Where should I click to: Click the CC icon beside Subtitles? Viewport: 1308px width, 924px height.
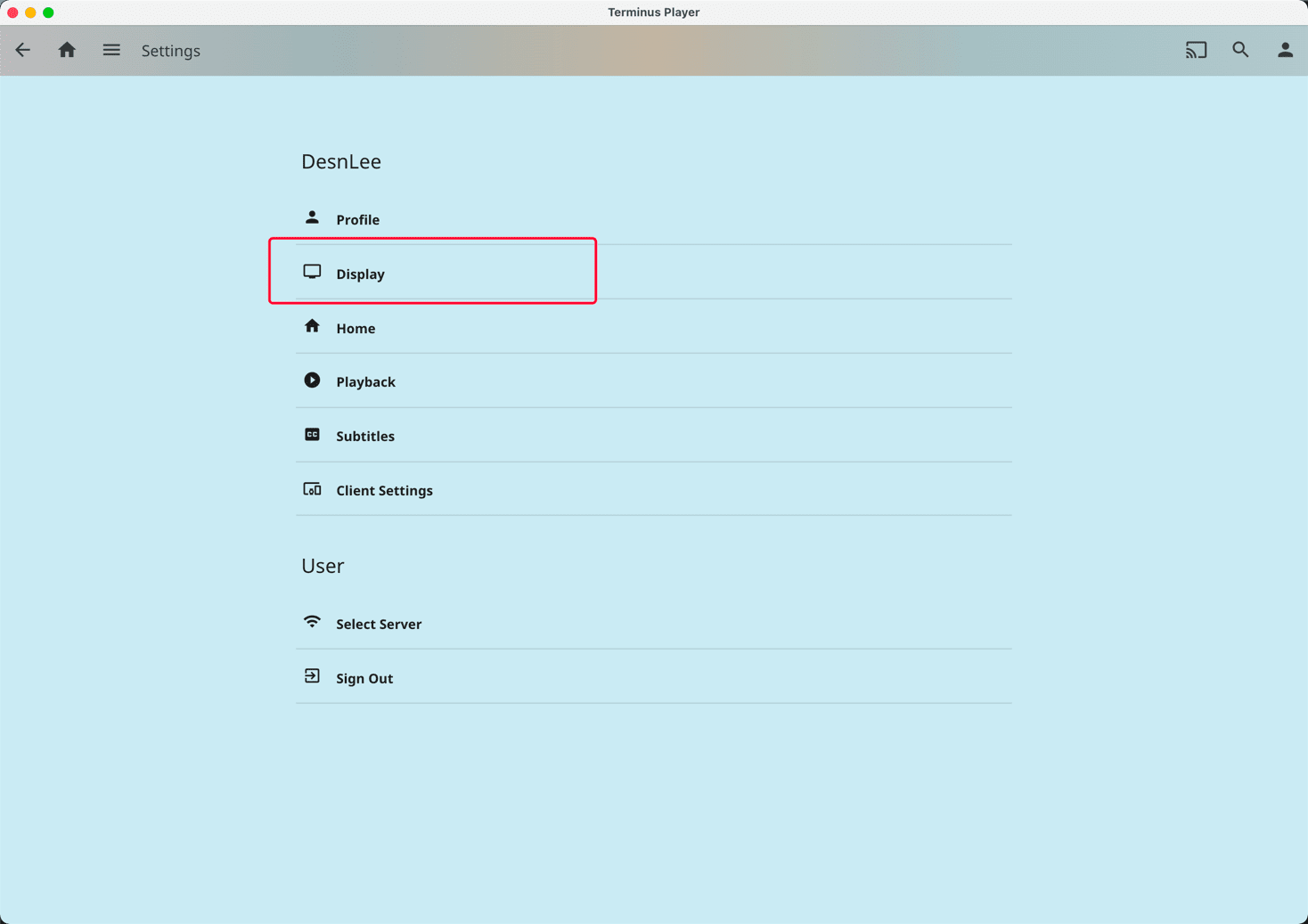[x=312, y=435]
